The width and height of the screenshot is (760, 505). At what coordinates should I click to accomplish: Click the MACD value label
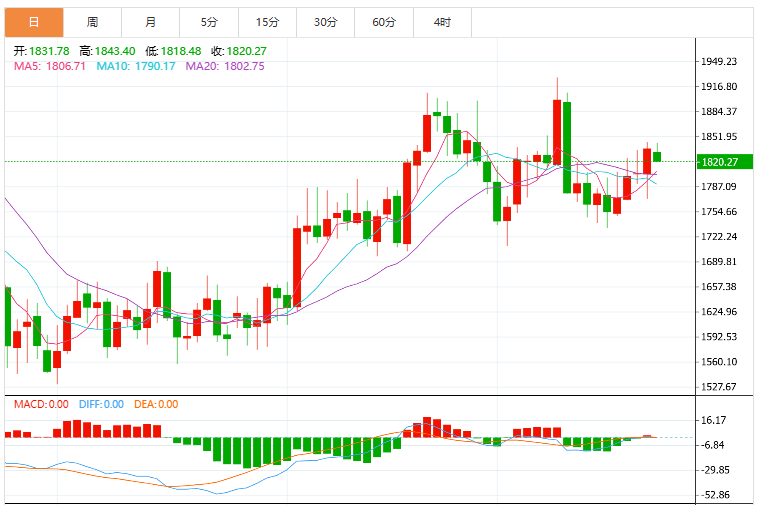click(41, 404)
